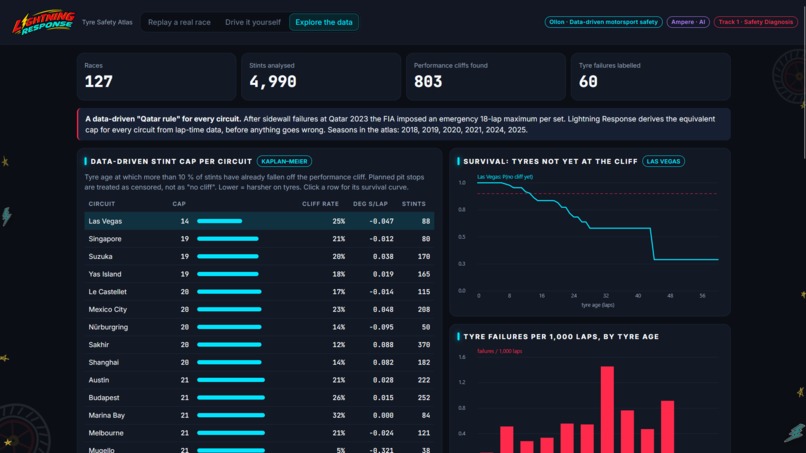This screenshot has width=806, height=453.
Task: Click the Races 127 stat card
Action: pyautogui.click(x=157, y=77)
